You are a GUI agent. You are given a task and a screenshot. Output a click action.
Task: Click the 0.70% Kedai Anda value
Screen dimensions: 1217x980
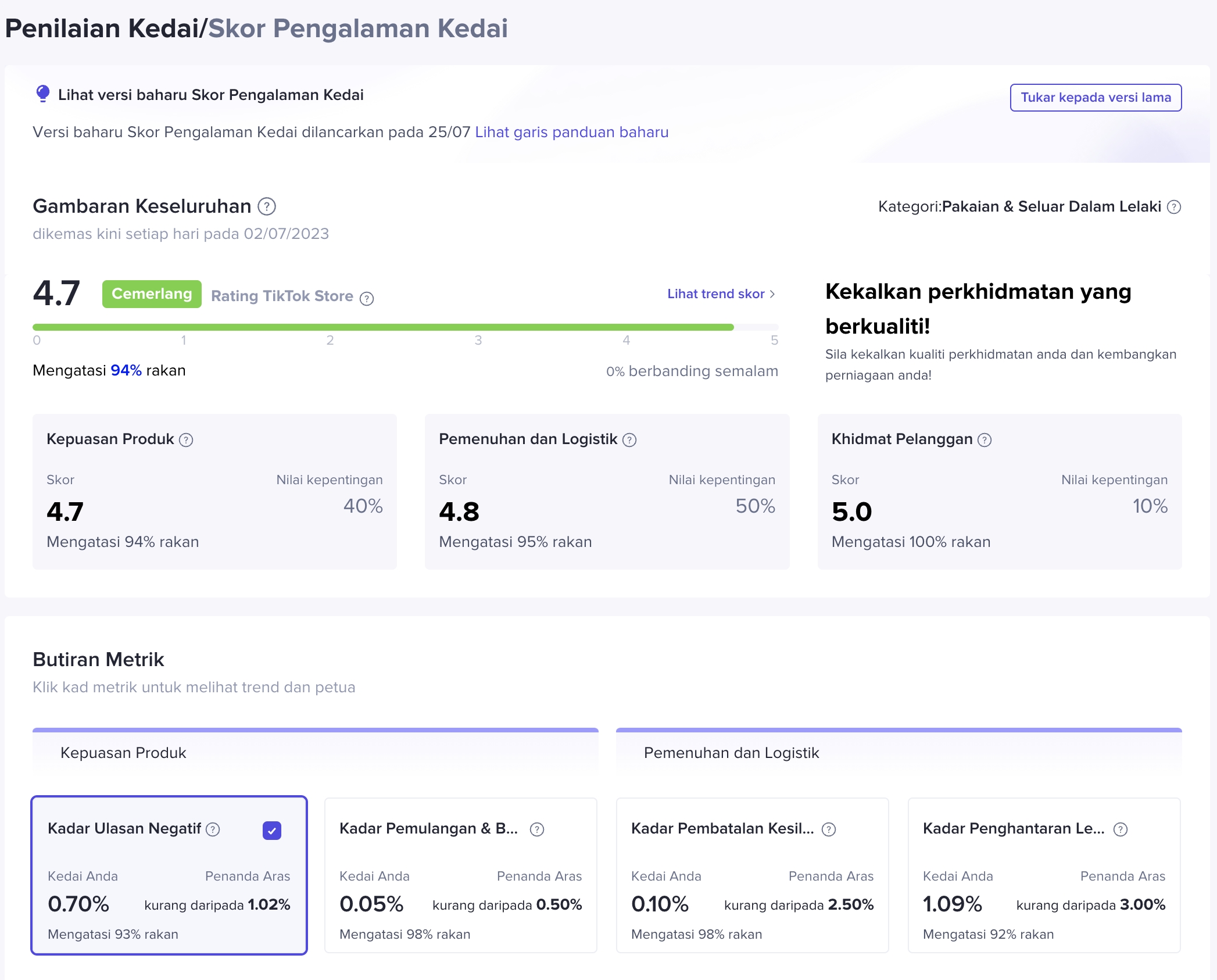78,904
